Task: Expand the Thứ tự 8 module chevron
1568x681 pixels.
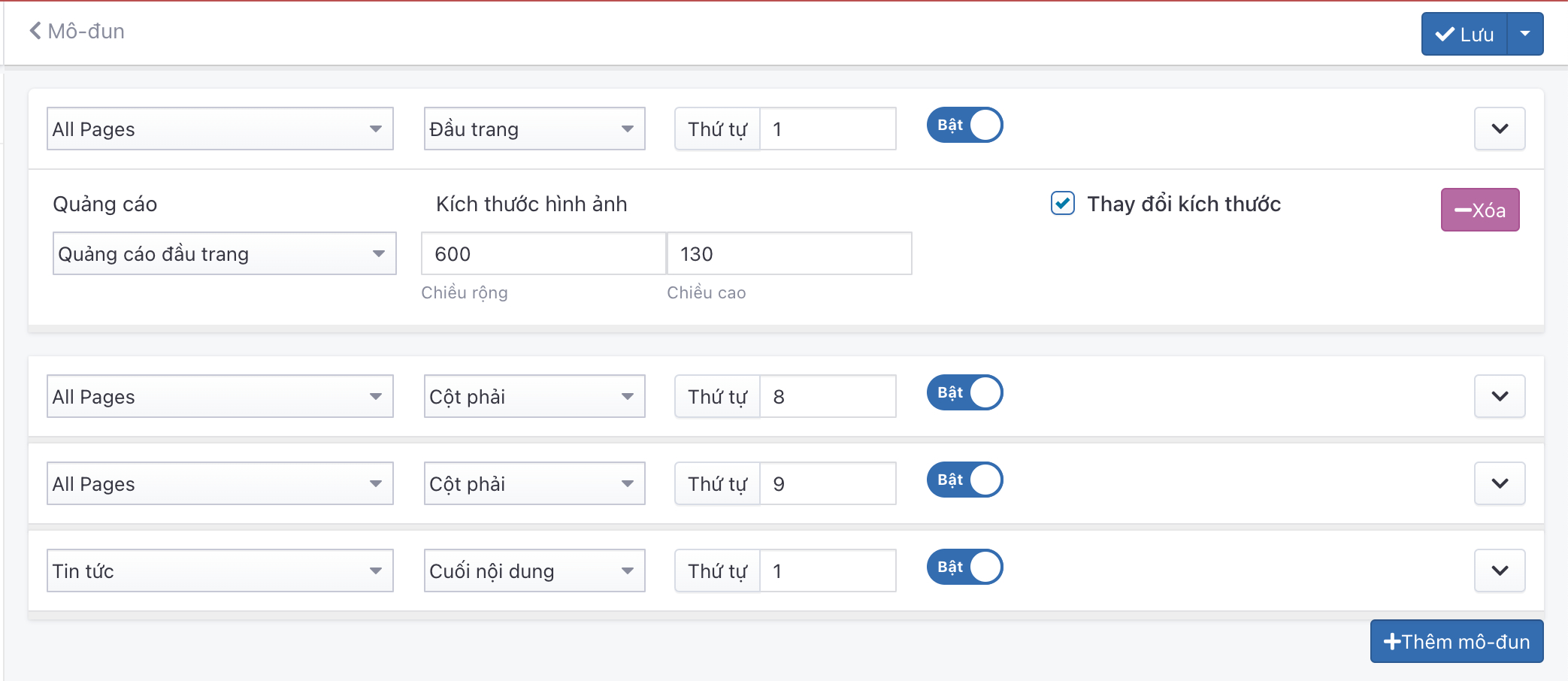Action: click(1499, 396)
